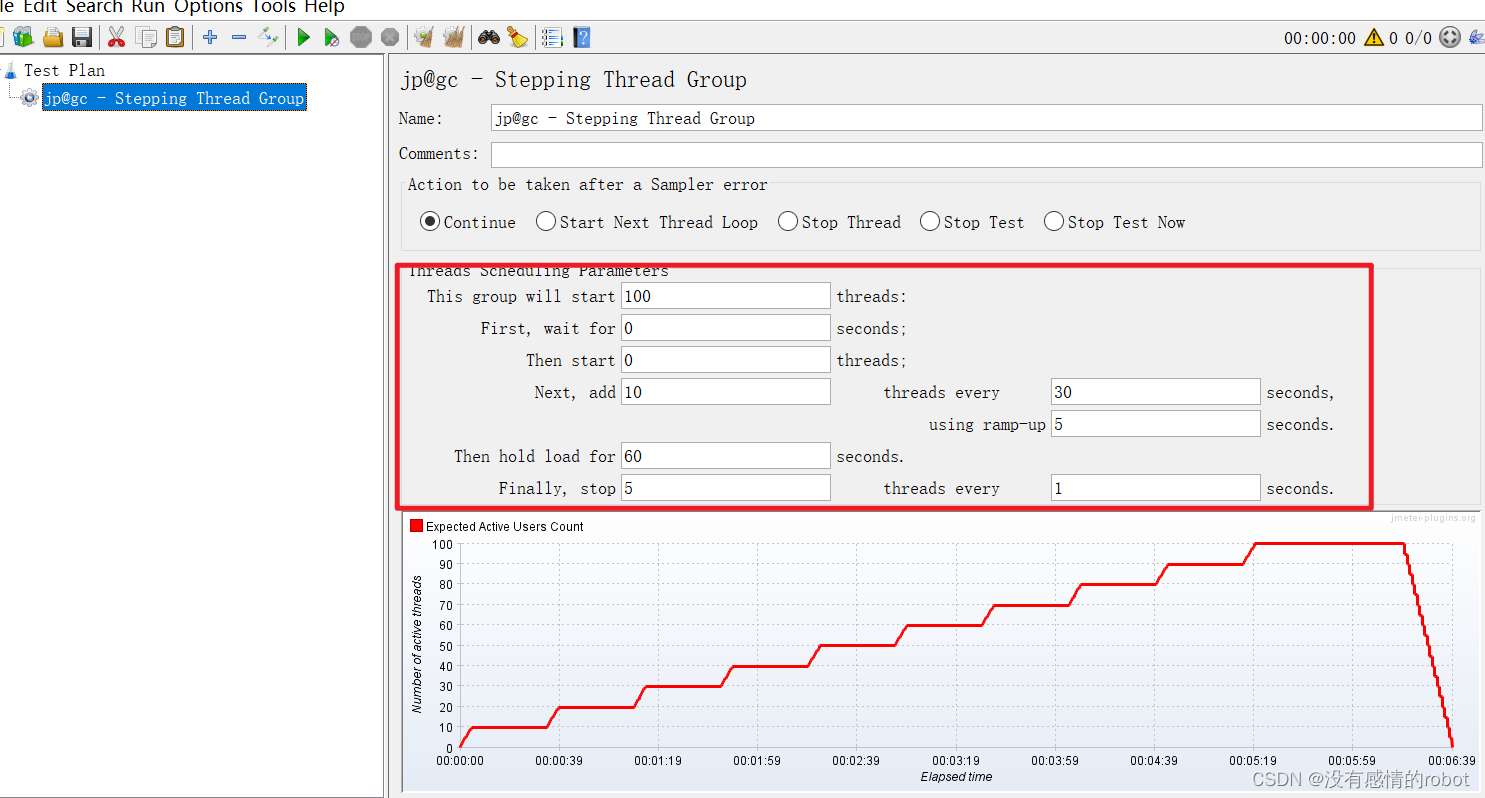The image size is (1485, 798).
Task: Start test with no pauses icon
Action: (x=332, y=37)
